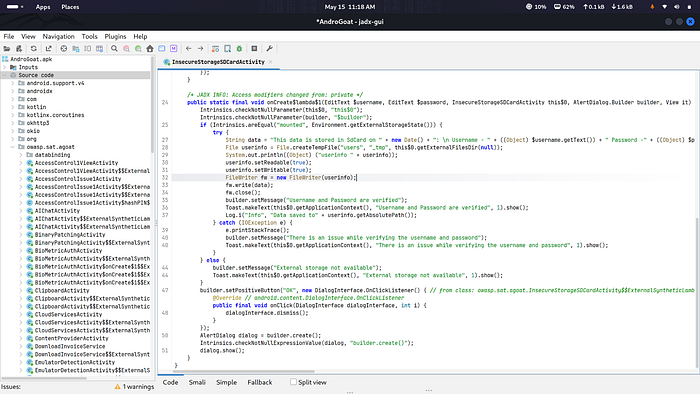The width and height of the screenshot is (700, 394).
Task: Expand the kotlinx.coroutines package
Action: click(x=13, y=115)
